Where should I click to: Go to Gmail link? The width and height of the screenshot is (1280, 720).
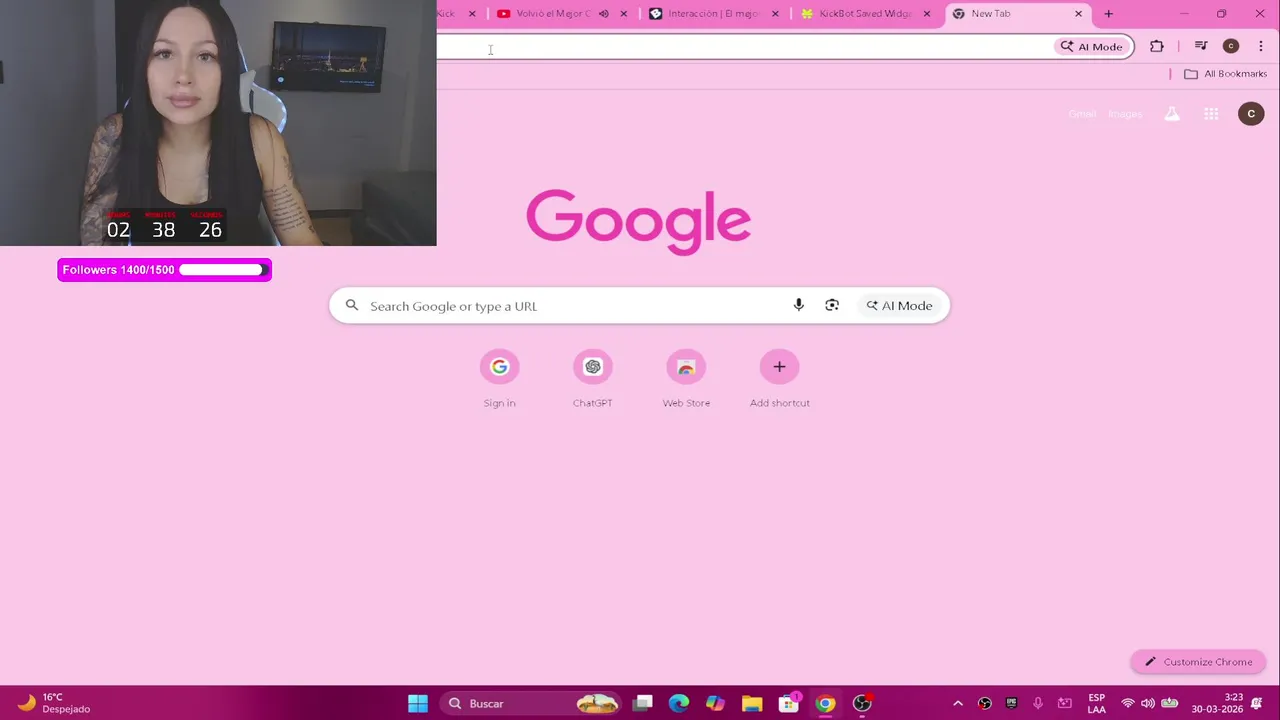coord(1082,114)
